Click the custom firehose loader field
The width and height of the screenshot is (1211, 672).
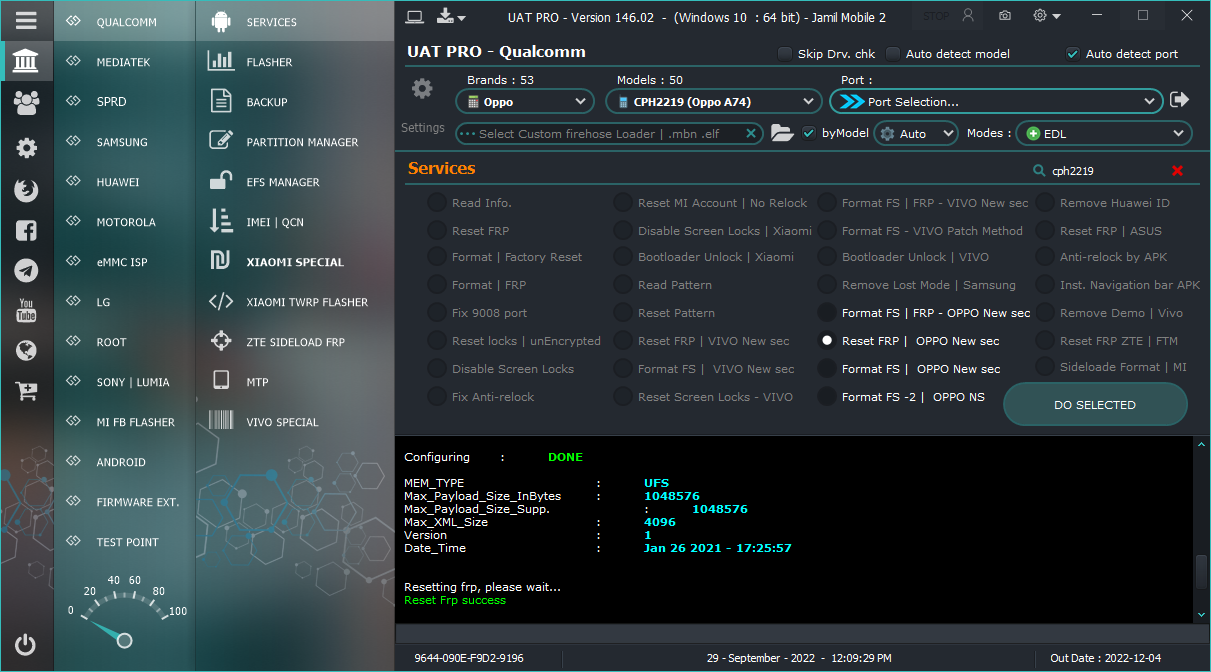pyautogui.click(x=610, y=133)
